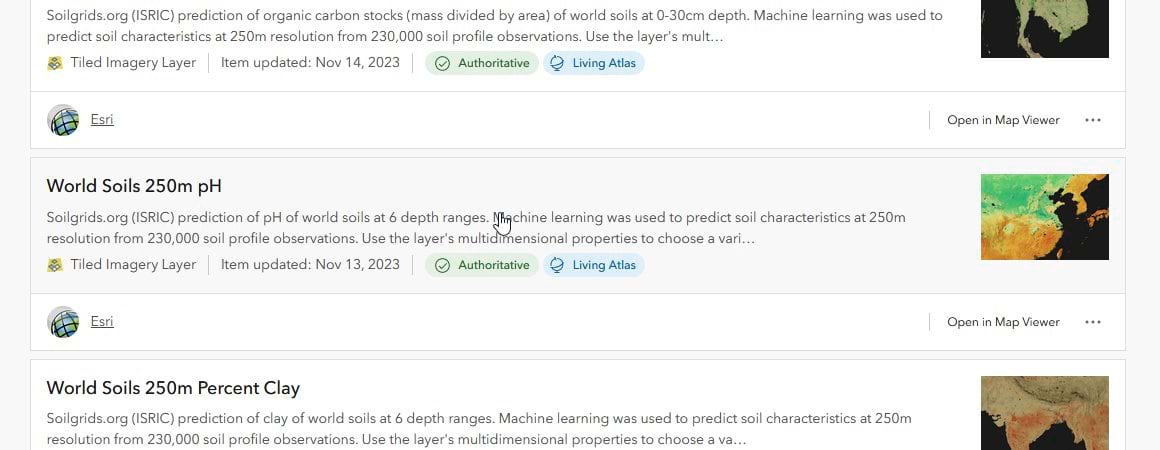Click Esri avatar icon under pH layer
Viewport: 1160px width, 450px height.
(64, 322)
